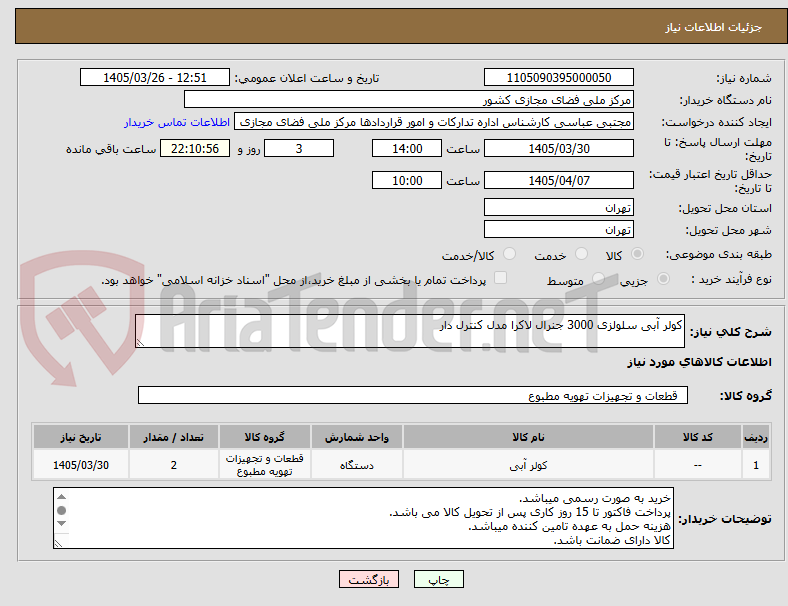Click the buyer notes text area
788x606 pixels.
(363, 518)
